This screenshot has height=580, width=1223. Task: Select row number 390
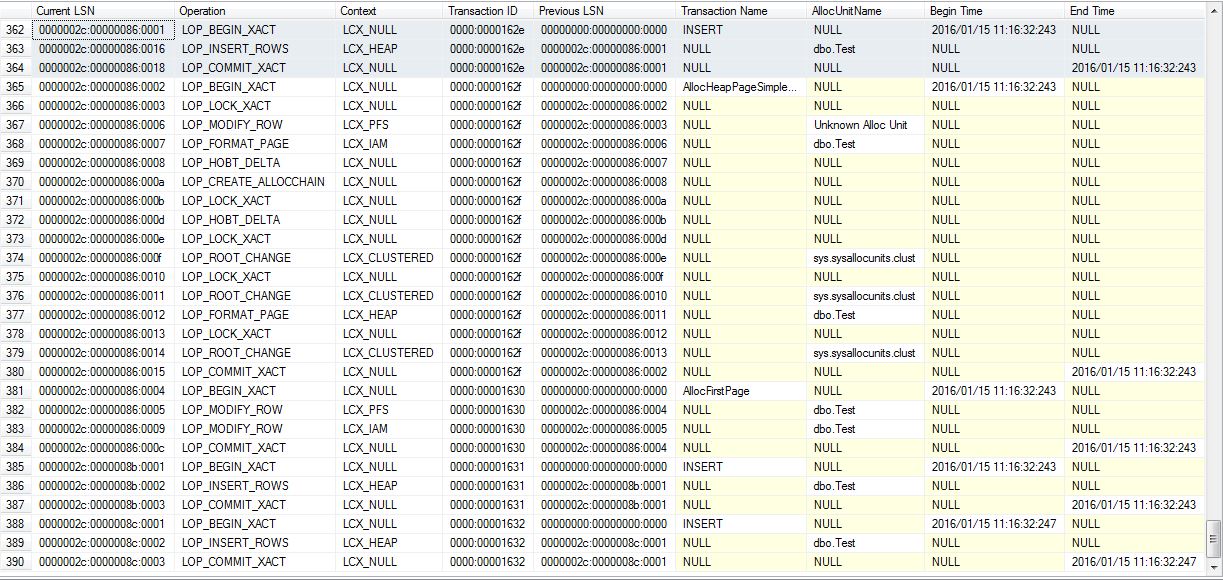[x=14, y=562]
